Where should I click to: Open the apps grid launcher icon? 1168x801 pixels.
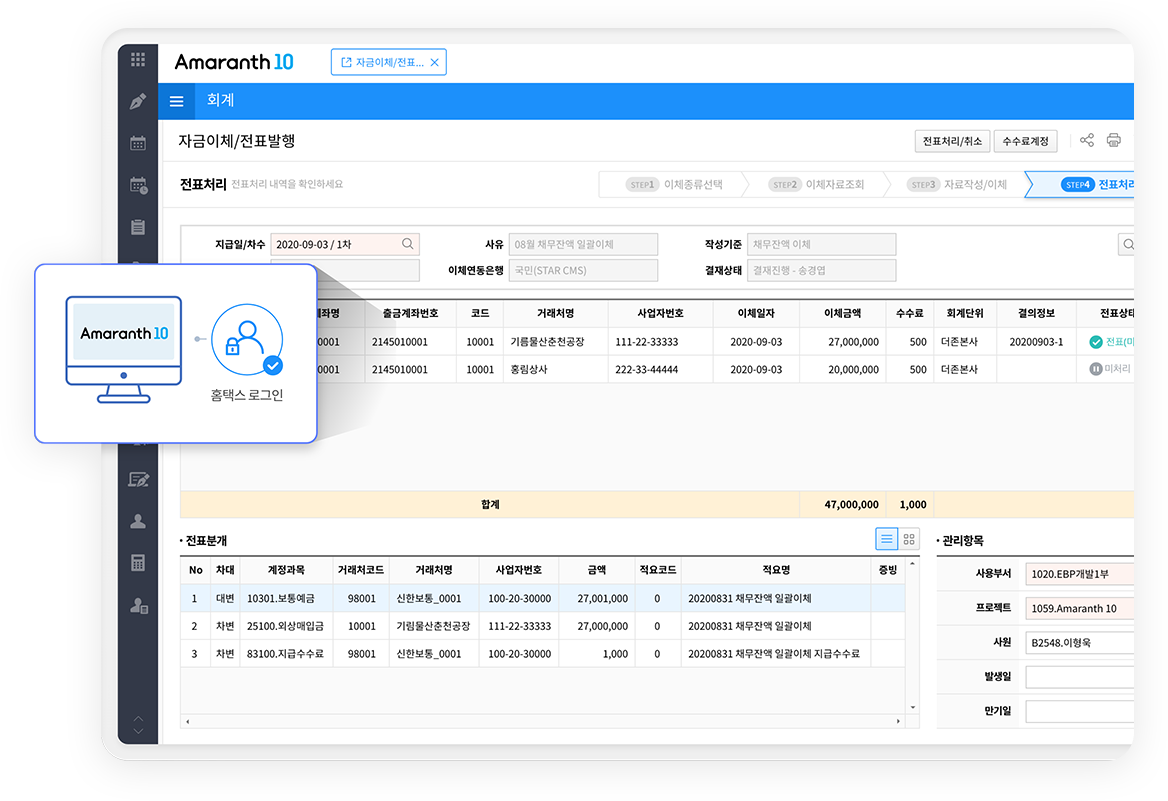tap(138, 60)
